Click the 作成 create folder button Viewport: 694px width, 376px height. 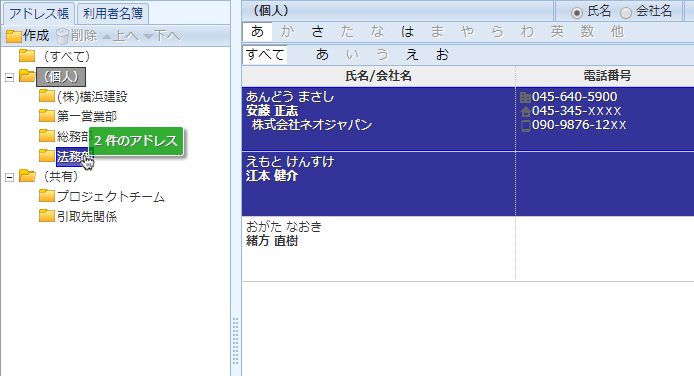[27, 36]
